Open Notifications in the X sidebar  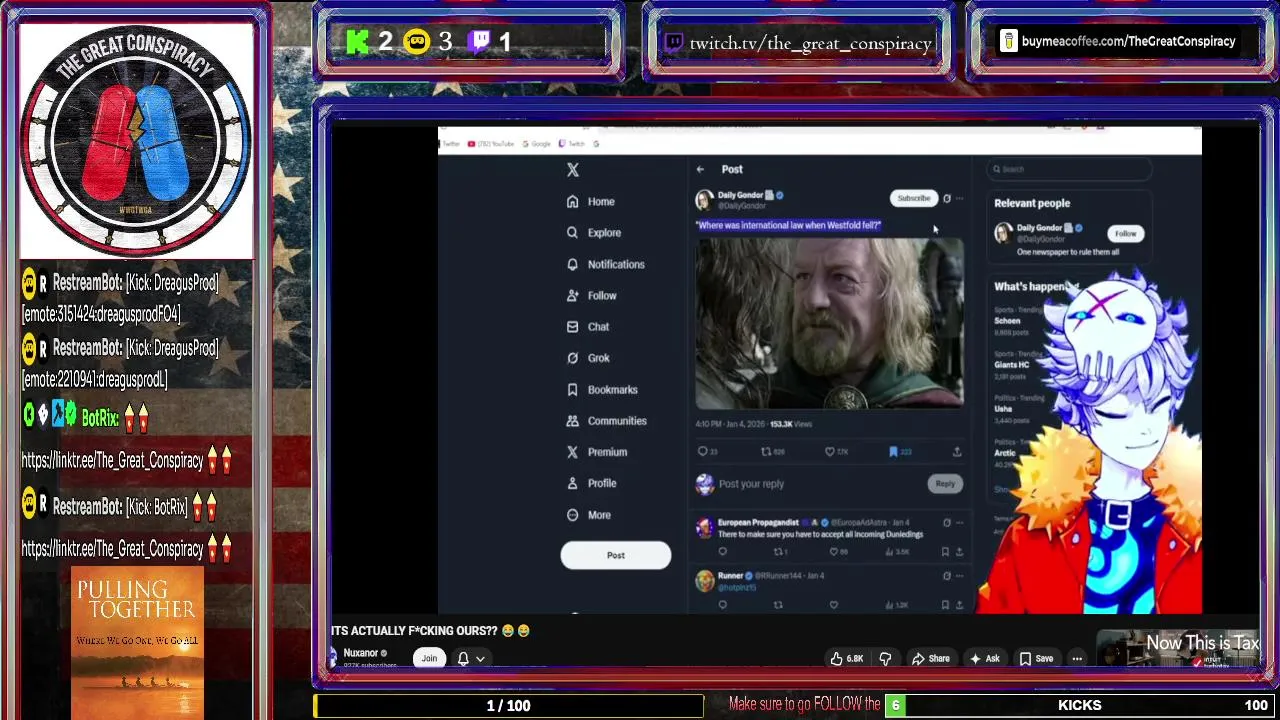(605, 265)
